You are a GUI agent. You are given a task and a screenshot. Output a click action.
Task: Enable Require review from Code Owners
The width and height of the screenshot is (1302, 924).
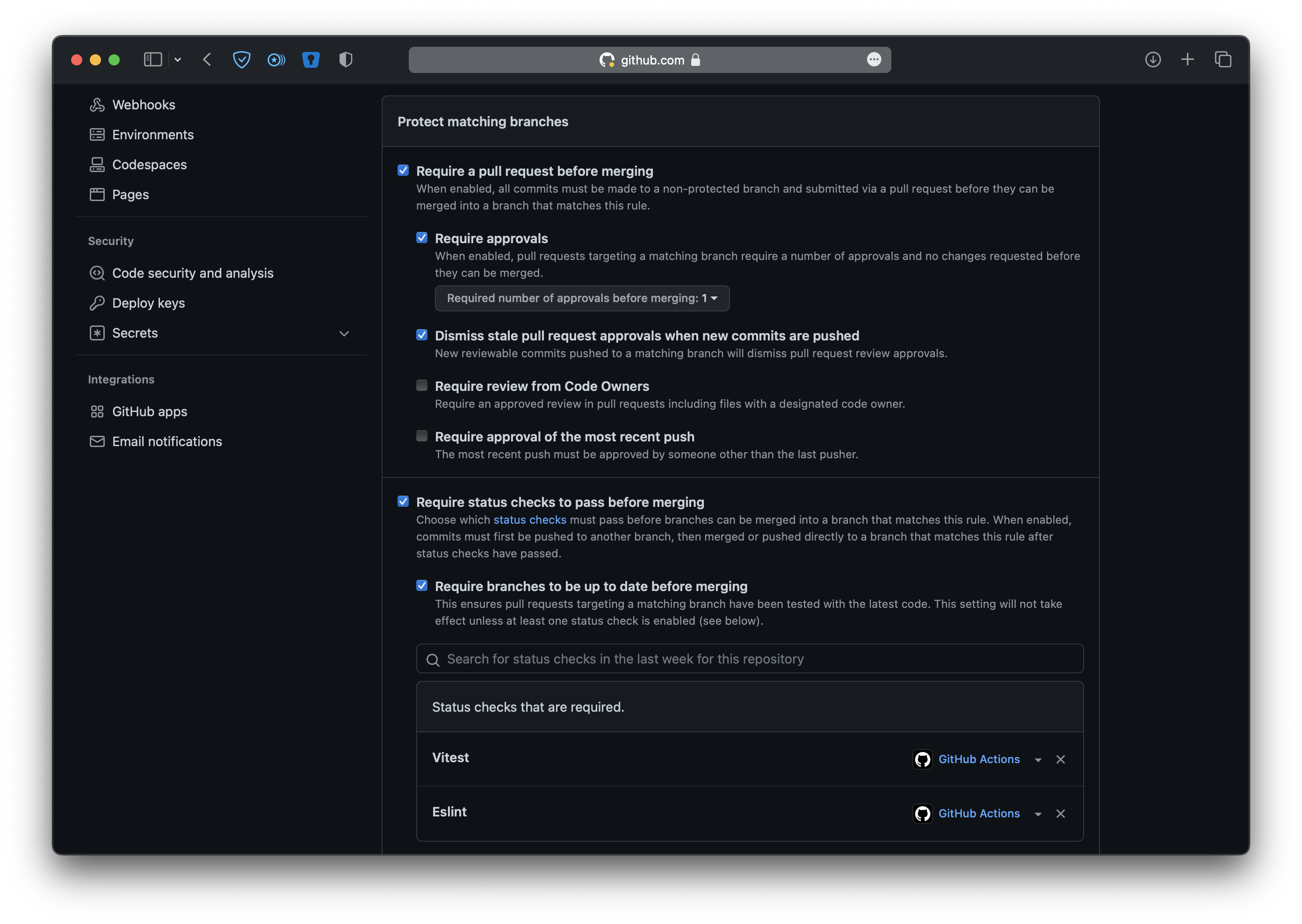422,386
